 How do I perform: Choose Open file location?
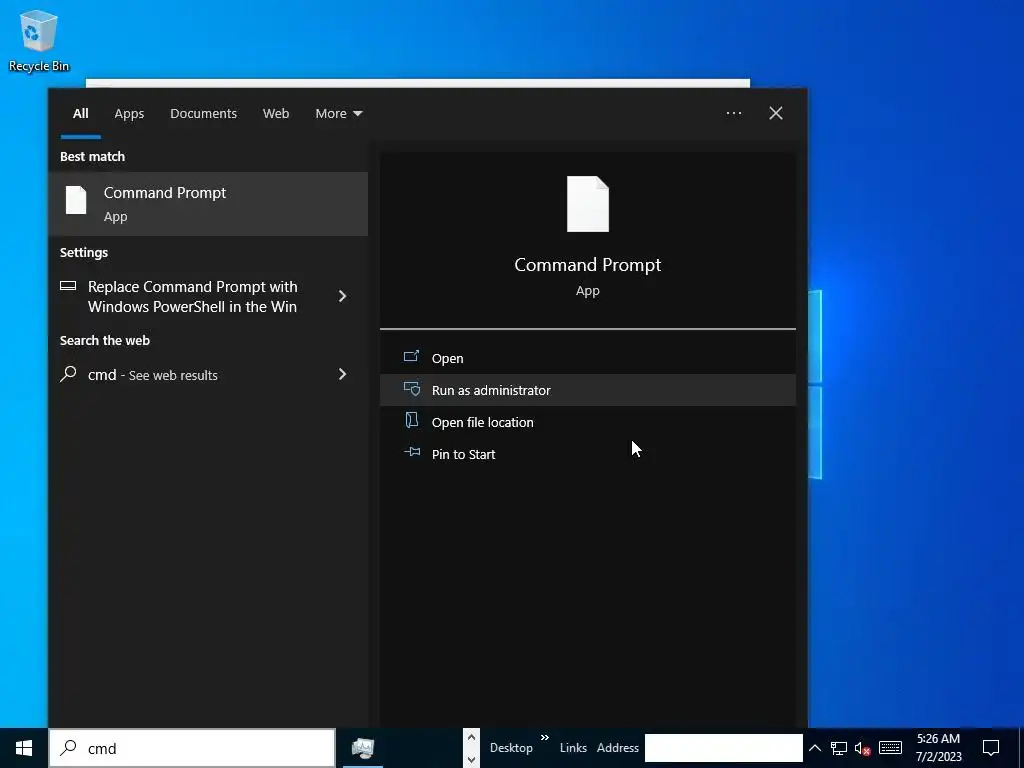(588, 422)
